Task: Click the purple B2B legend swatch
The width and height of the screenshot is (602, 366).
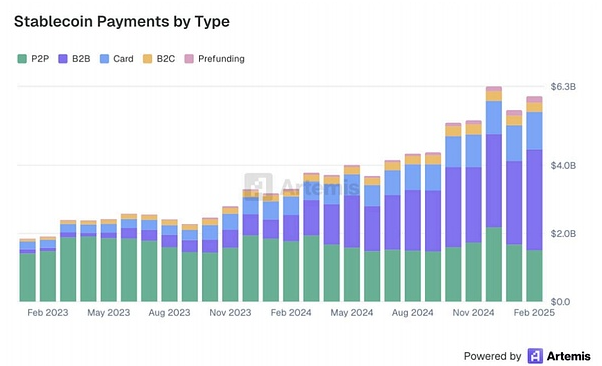Action: click(63, 59)
